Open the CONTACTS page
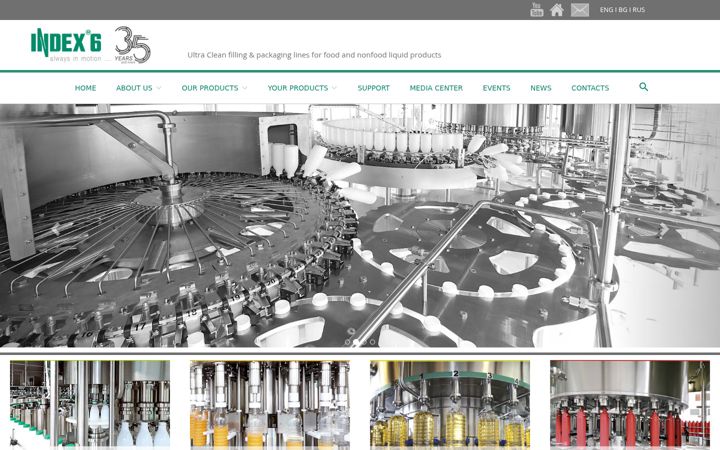Image resolution: width=720 pixels, height=450 pixels. point(590,88)
